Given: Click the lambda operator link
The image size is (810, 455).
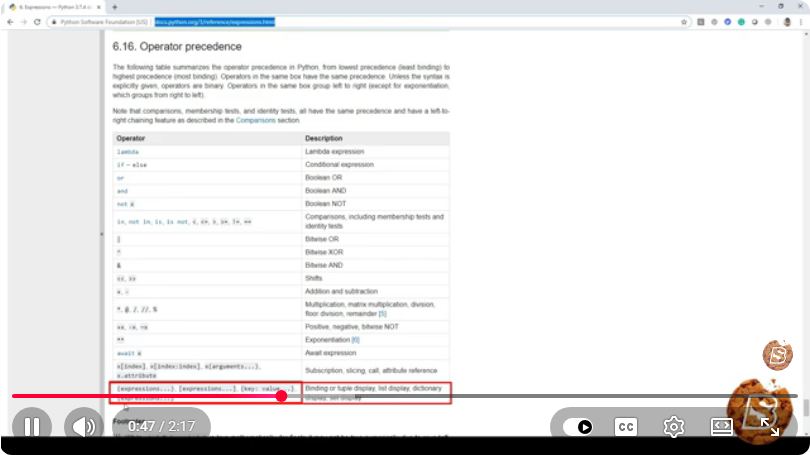Looking at the screenshot, I should [128, 152].
